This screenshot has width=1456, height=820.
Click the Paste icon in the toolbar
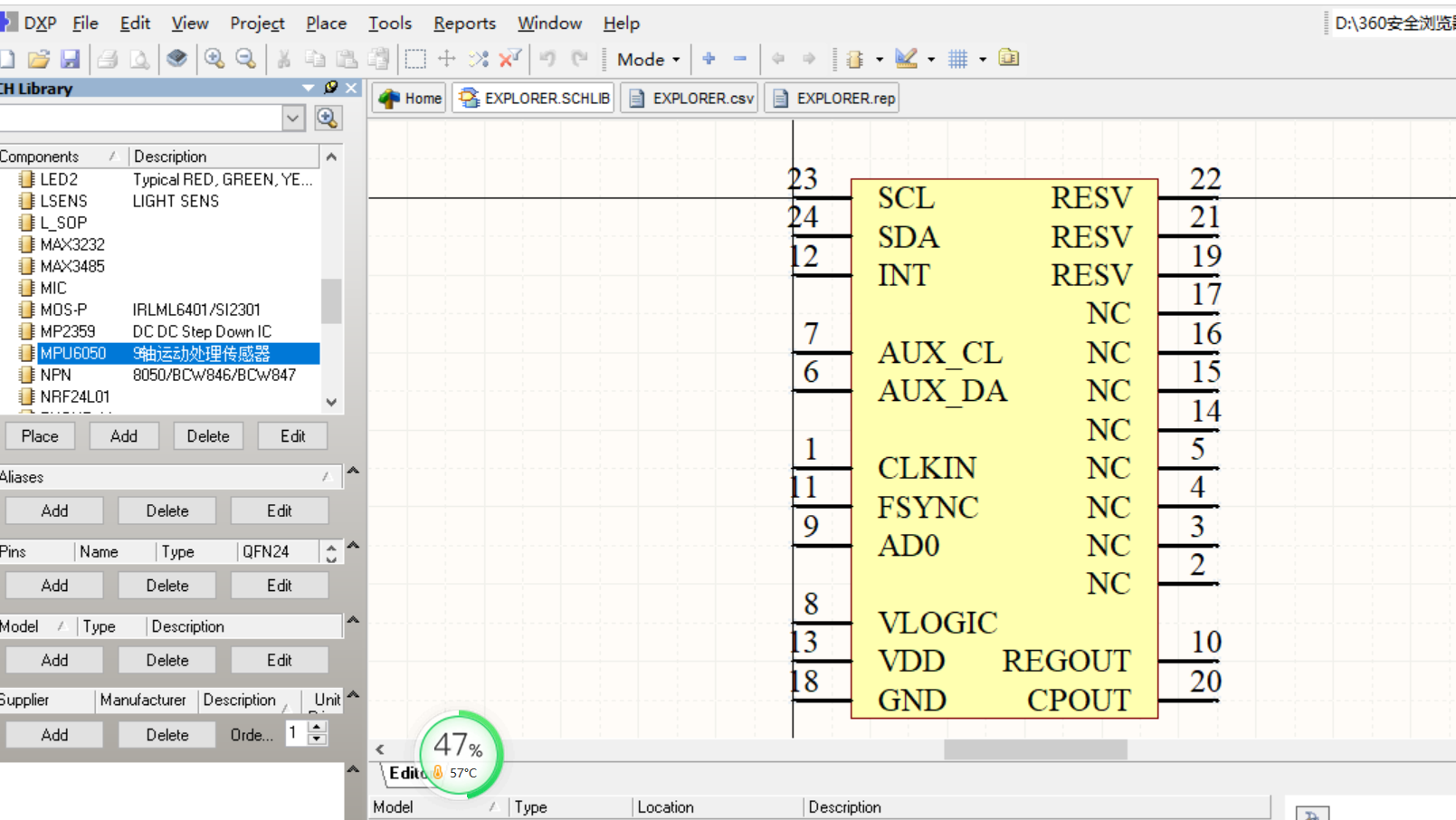tap(347, 59)
